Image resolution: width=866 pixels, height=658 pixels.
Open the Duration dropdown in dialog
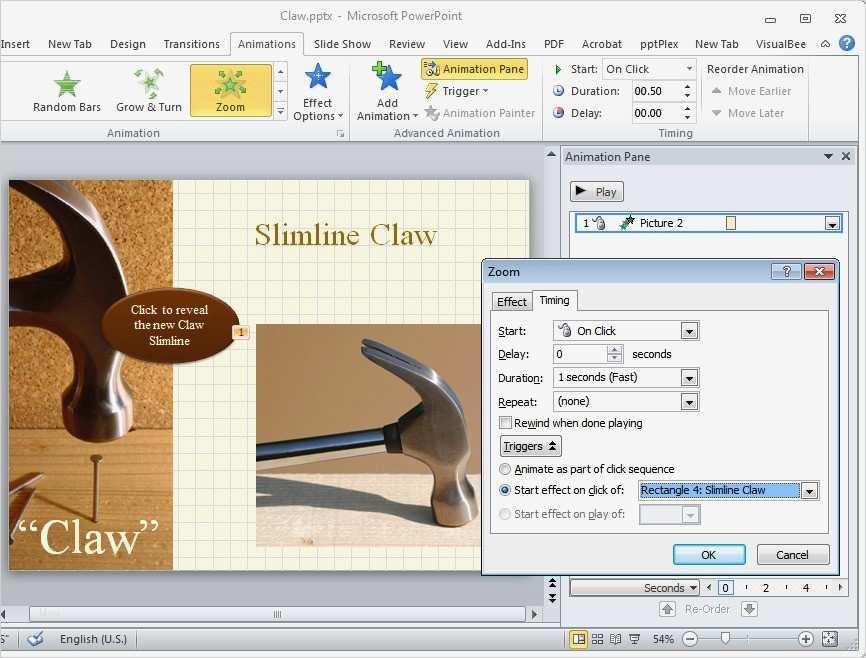(x=689, y=378)
